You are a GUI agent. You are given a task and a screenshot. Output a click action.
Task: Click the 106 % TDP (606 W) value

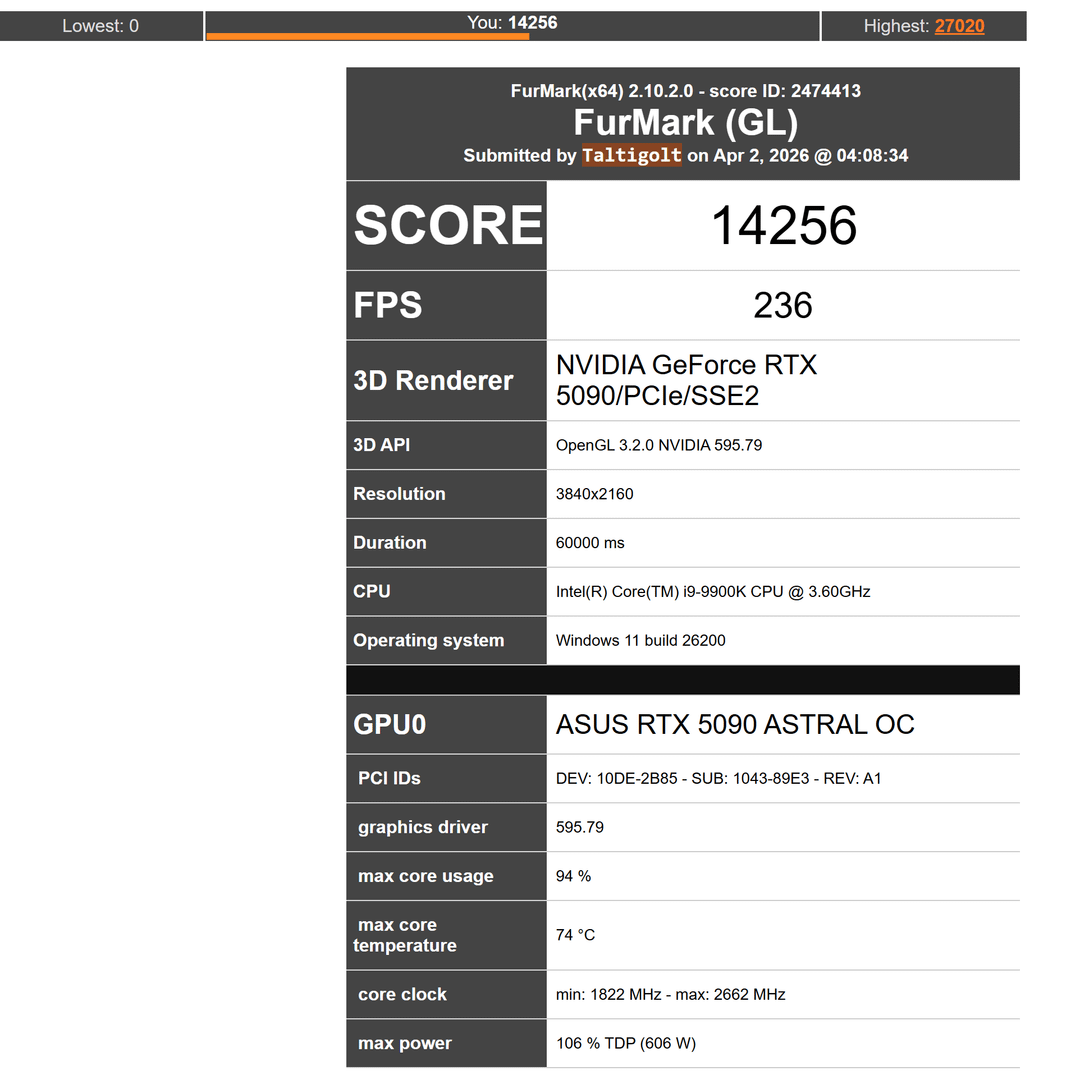click(625, 1044)
